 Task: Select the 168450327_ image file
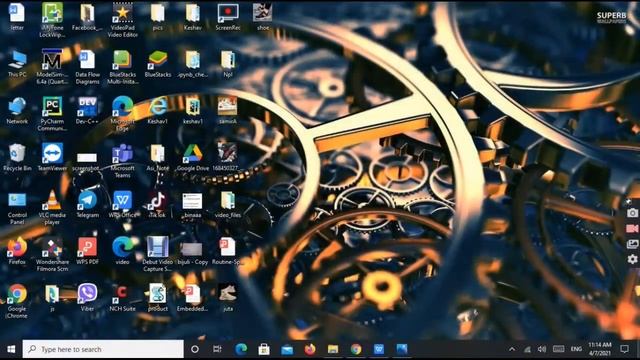[x=227, y=157]
